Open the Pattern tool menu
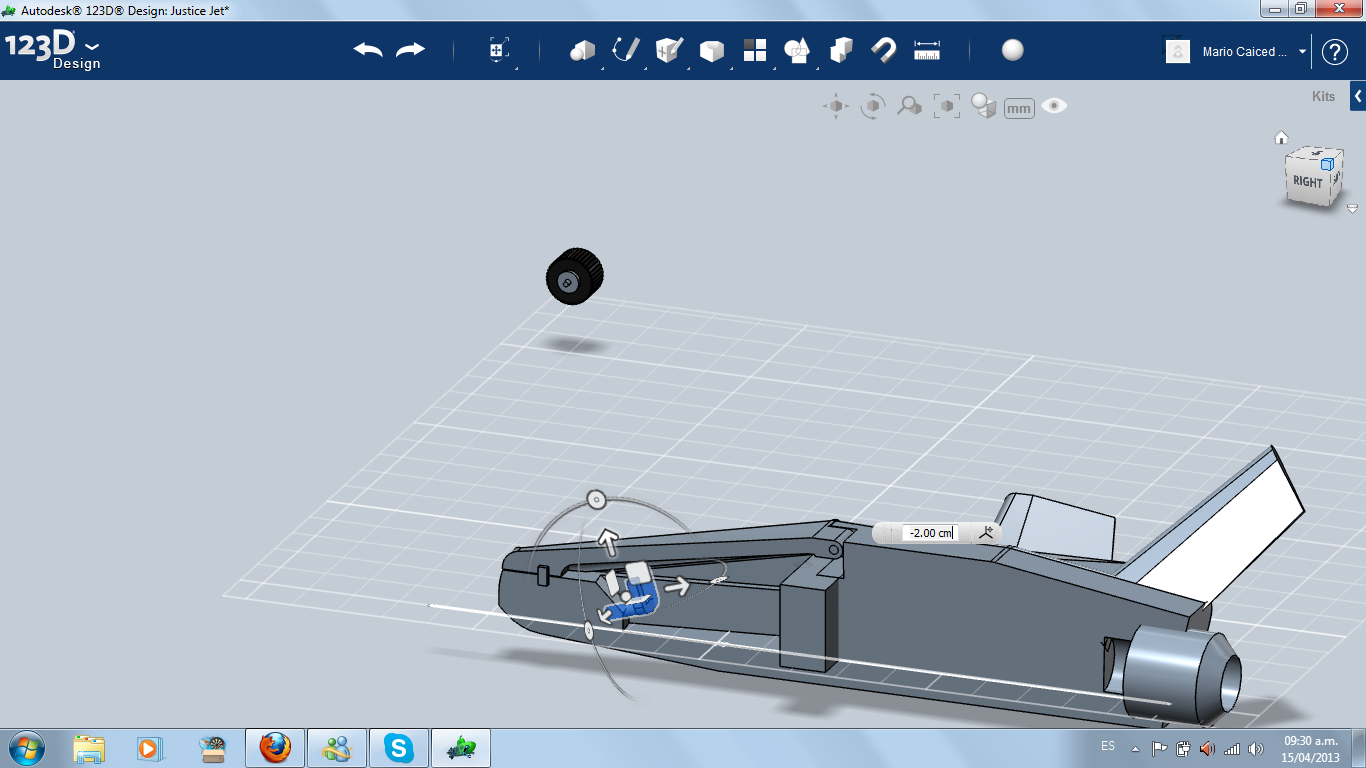 pos(754,50)
